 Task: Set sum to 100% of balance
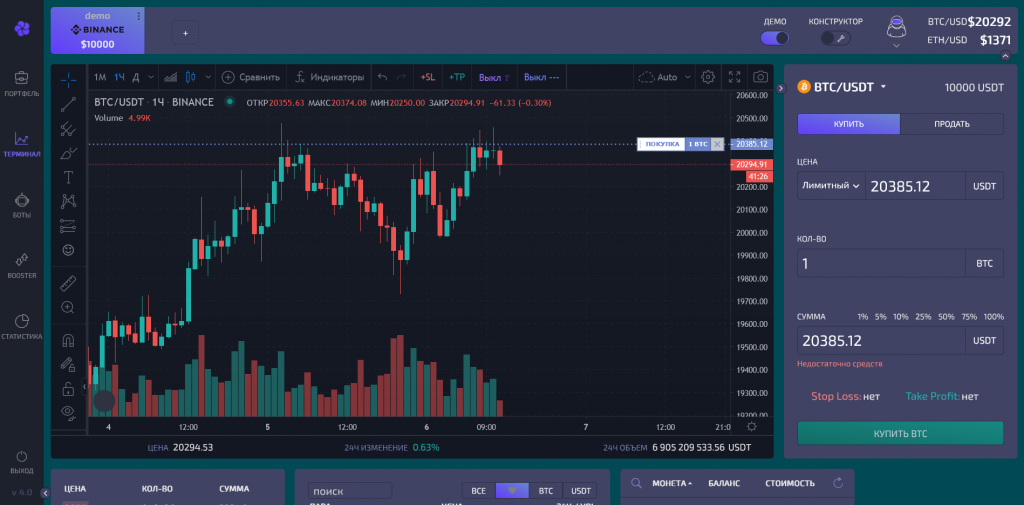point(993,316)
